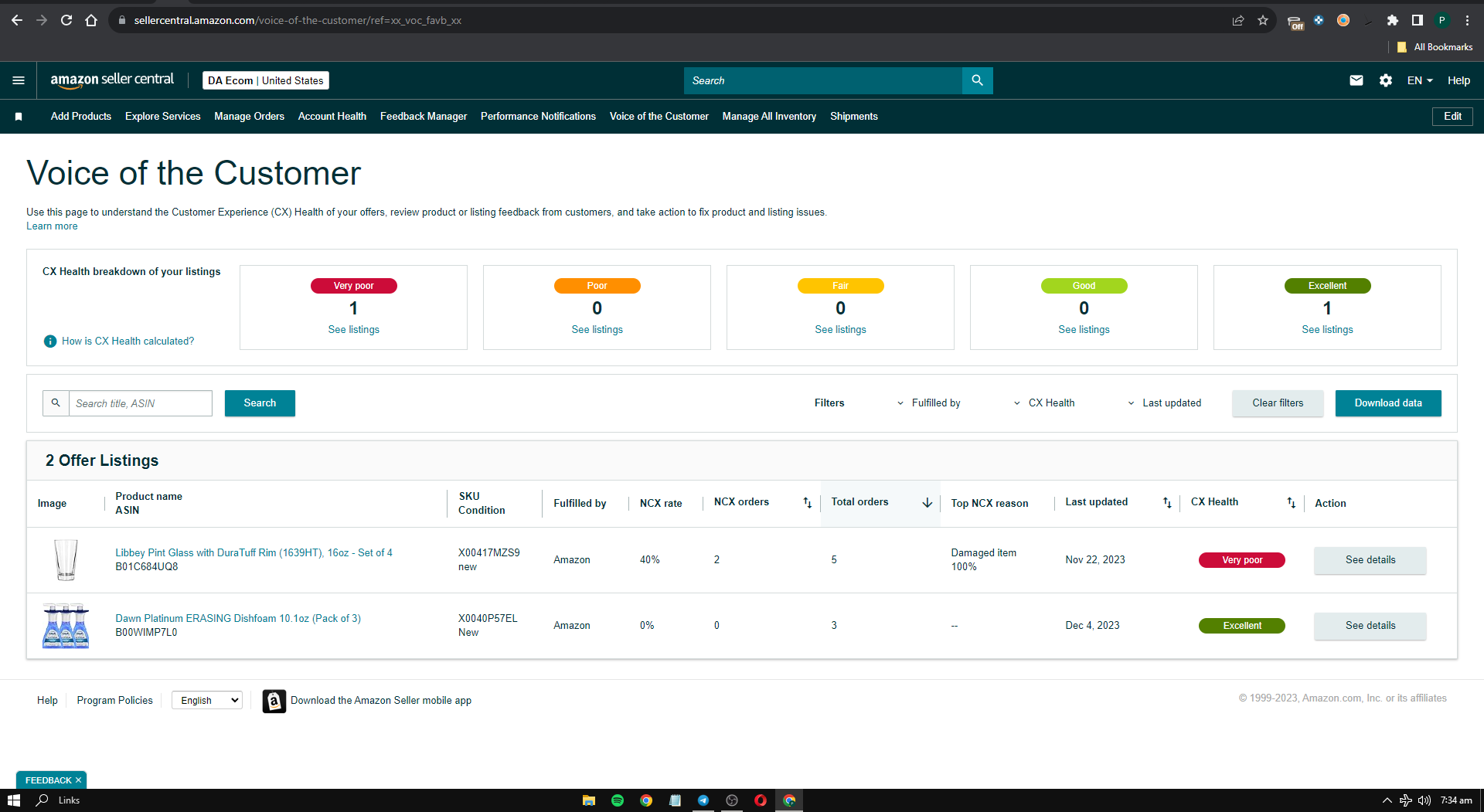The height and width of the screenshot is (812, 1484).
Task: Open the Help link in the header
Action: coord(1458,80)
